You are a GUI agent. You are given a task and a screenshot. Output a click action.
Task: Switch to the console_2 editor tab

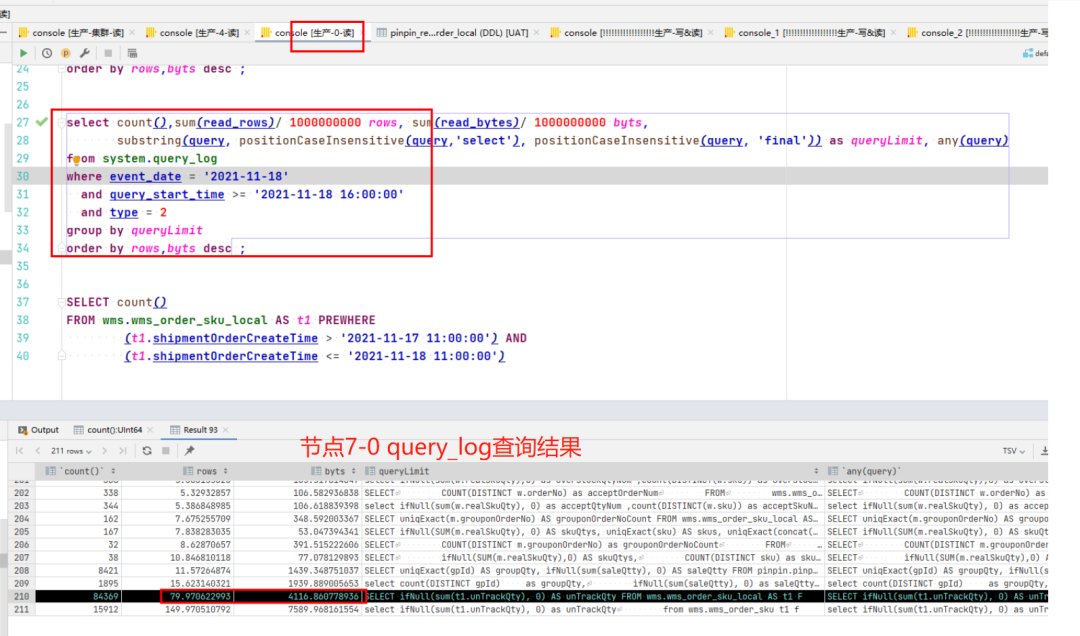pyautogui.click(x=978, y=32)
